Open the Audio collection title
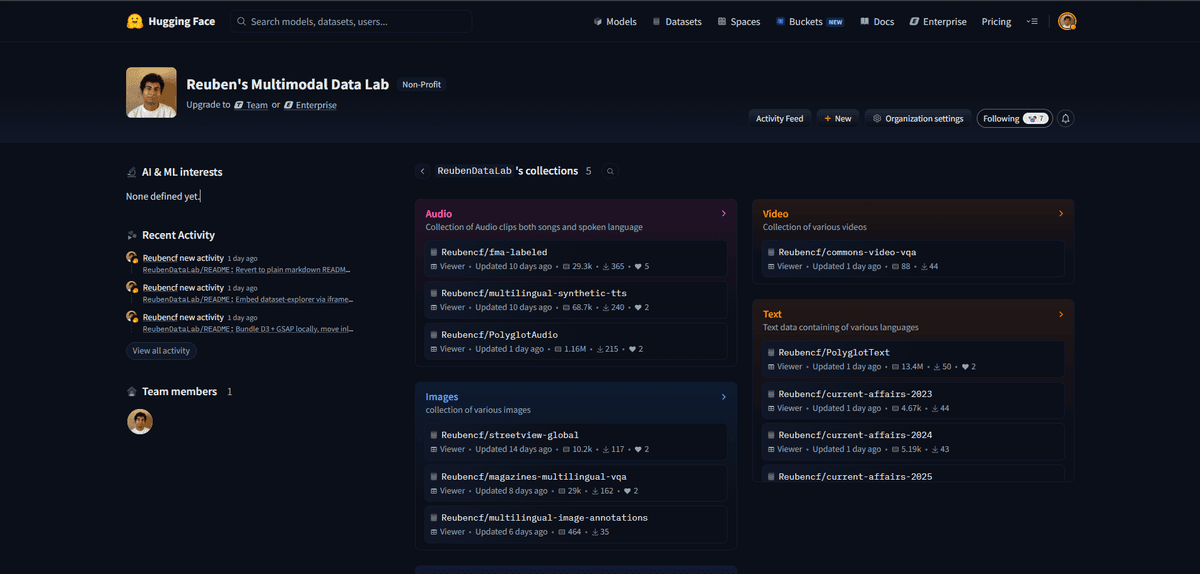 point(438,213)
